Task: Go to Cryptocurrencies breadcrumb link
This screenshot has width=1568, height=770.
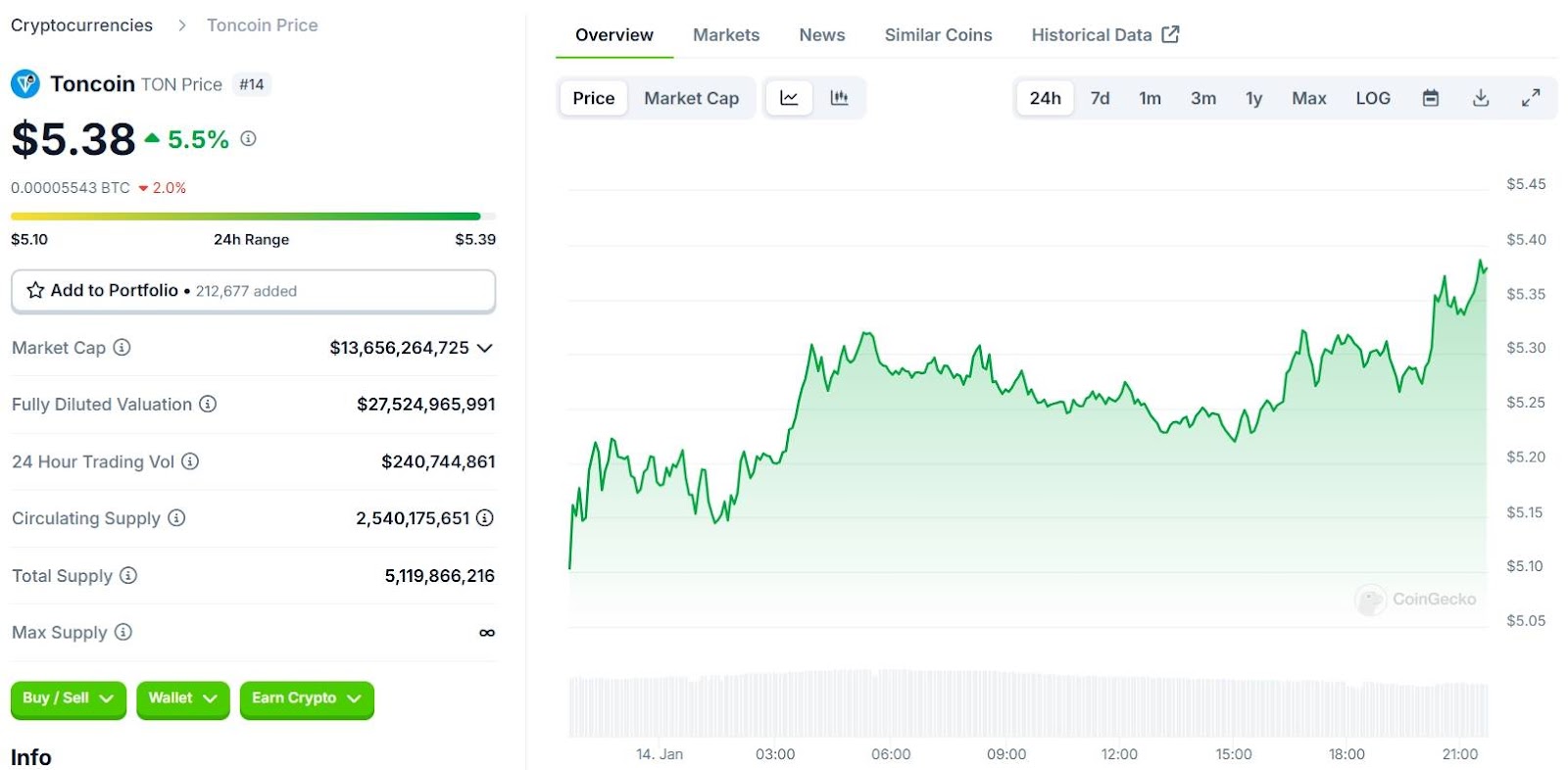Action: [x=82, y=25]
